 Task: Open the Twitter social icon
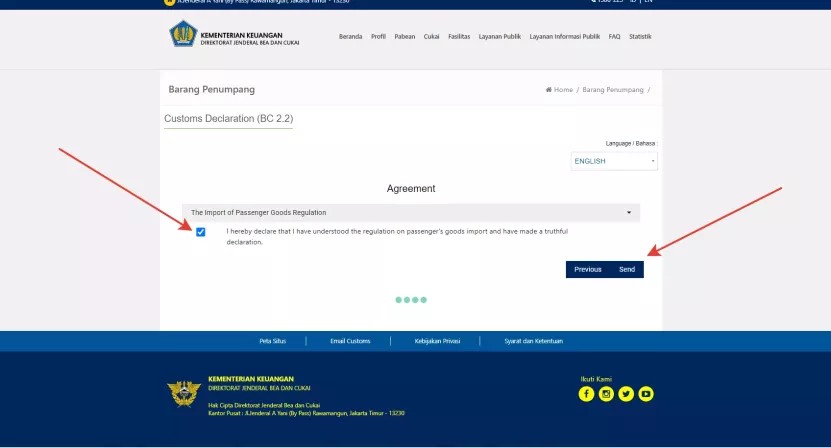point(626,394)
